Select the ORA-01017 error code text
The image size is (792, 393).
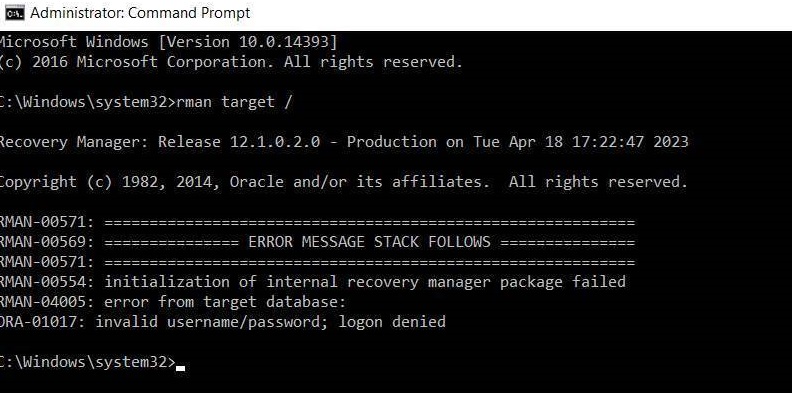click(x=43, y=321)
